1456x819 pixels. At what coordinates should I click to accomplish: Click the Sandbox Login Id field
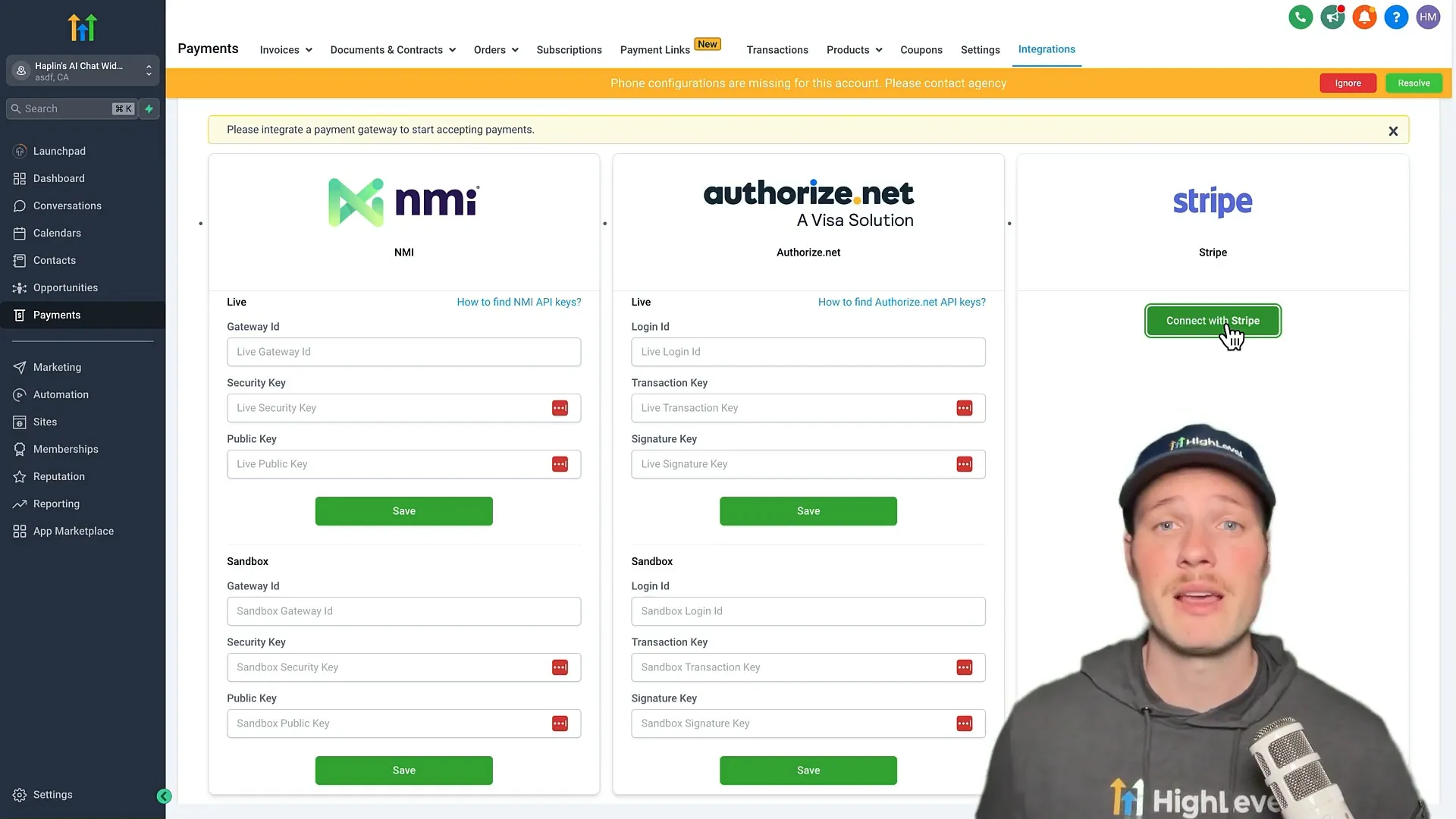click(x=808, y=611)
